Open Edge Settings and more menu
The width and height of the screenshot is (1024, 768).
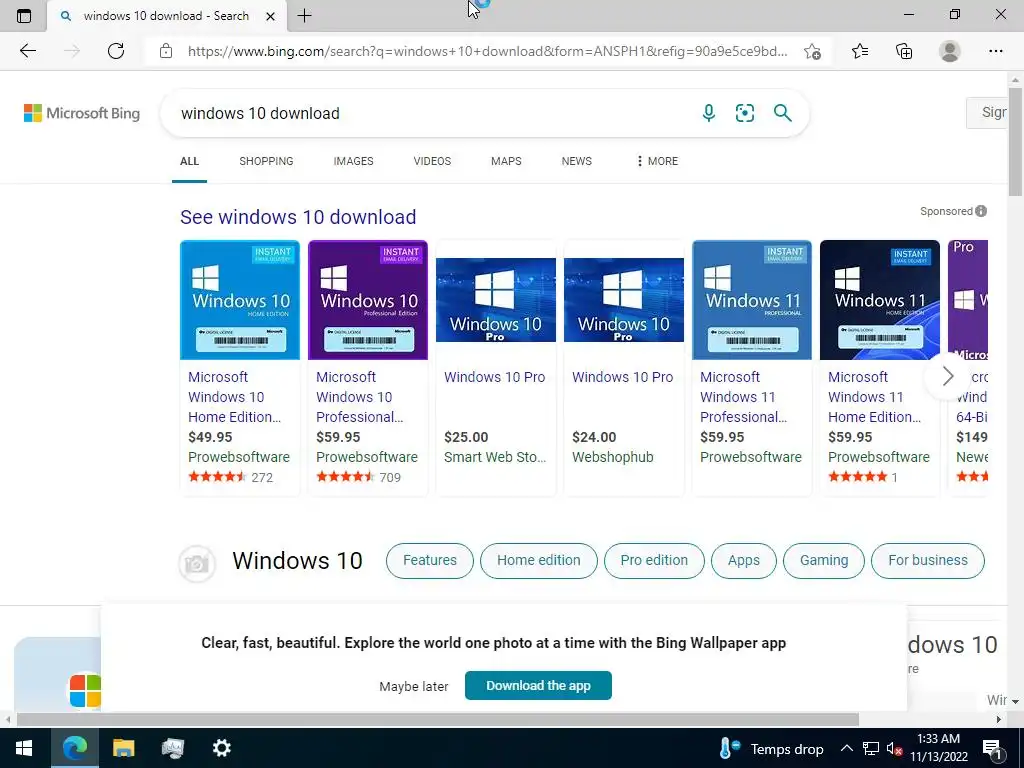click(x=995, y=51)
